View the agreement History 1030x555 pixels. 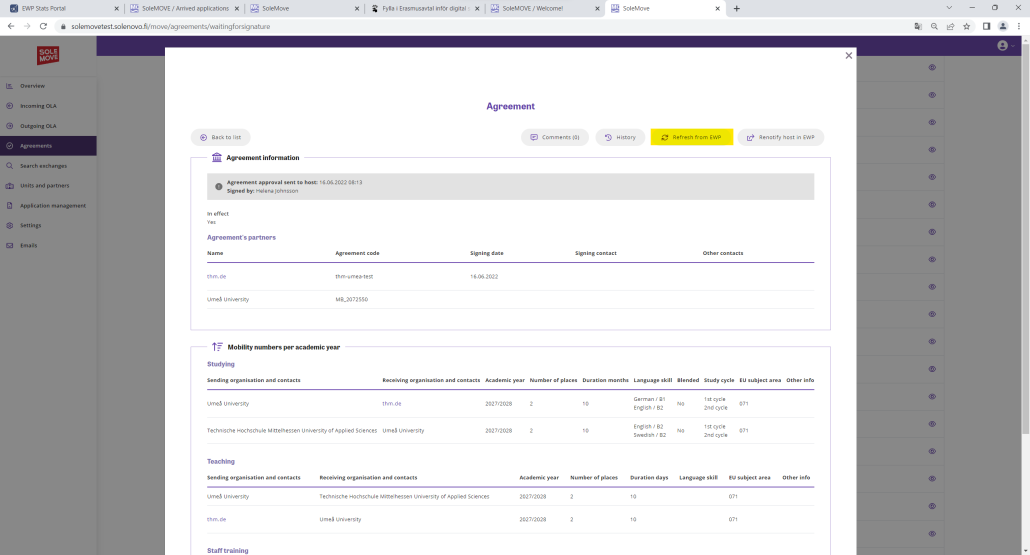620,137
